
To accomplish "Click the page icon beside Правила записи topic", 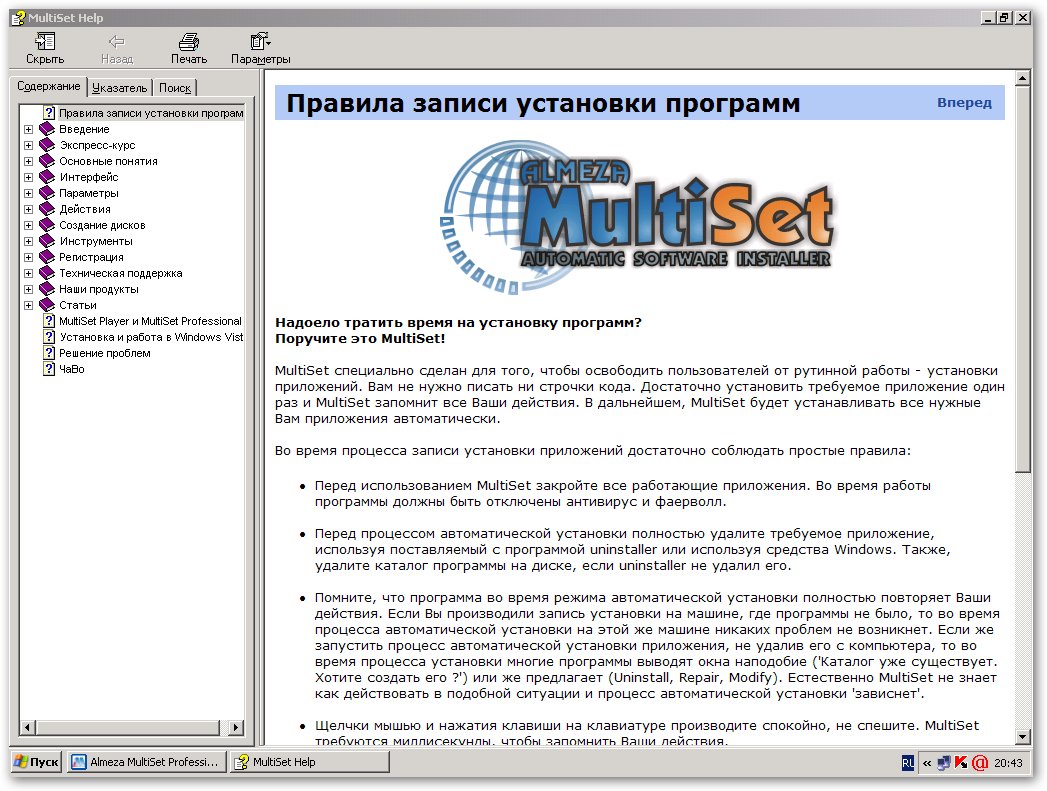I will (49, 113).
